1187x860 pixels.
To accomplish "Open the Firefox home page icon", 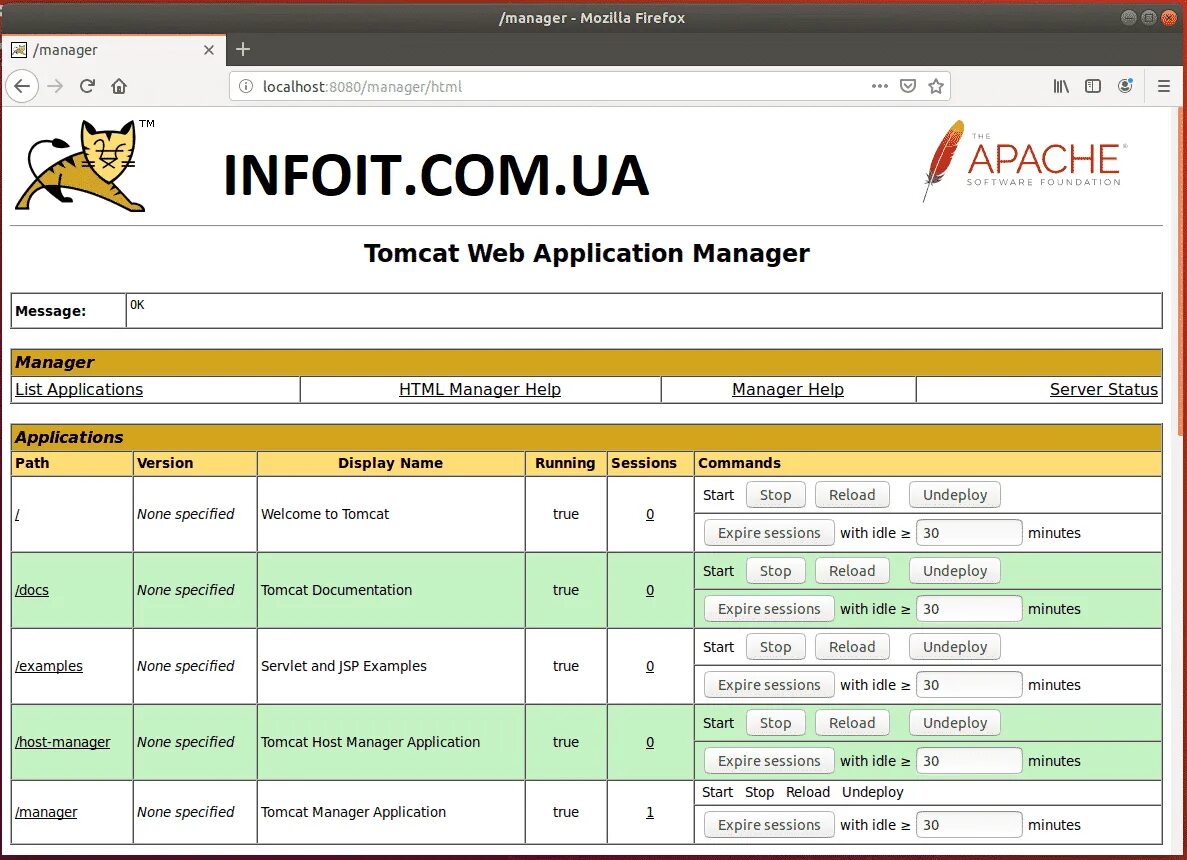I will (x=119, y=86).
